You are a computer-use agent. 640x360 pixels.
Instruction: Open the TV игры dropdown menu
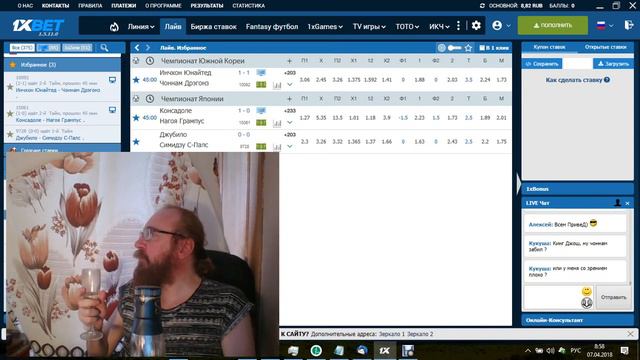tap(369, 27)
